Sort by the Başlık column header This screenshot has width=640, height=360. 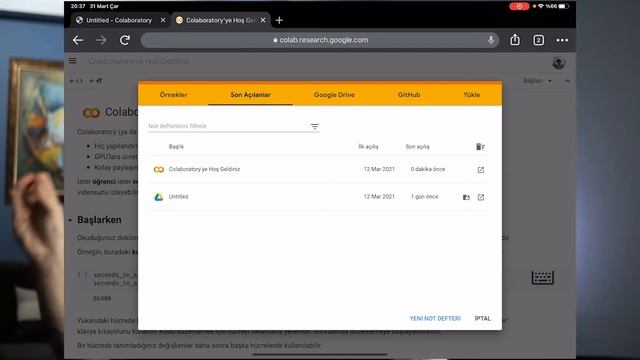(176, 147)
